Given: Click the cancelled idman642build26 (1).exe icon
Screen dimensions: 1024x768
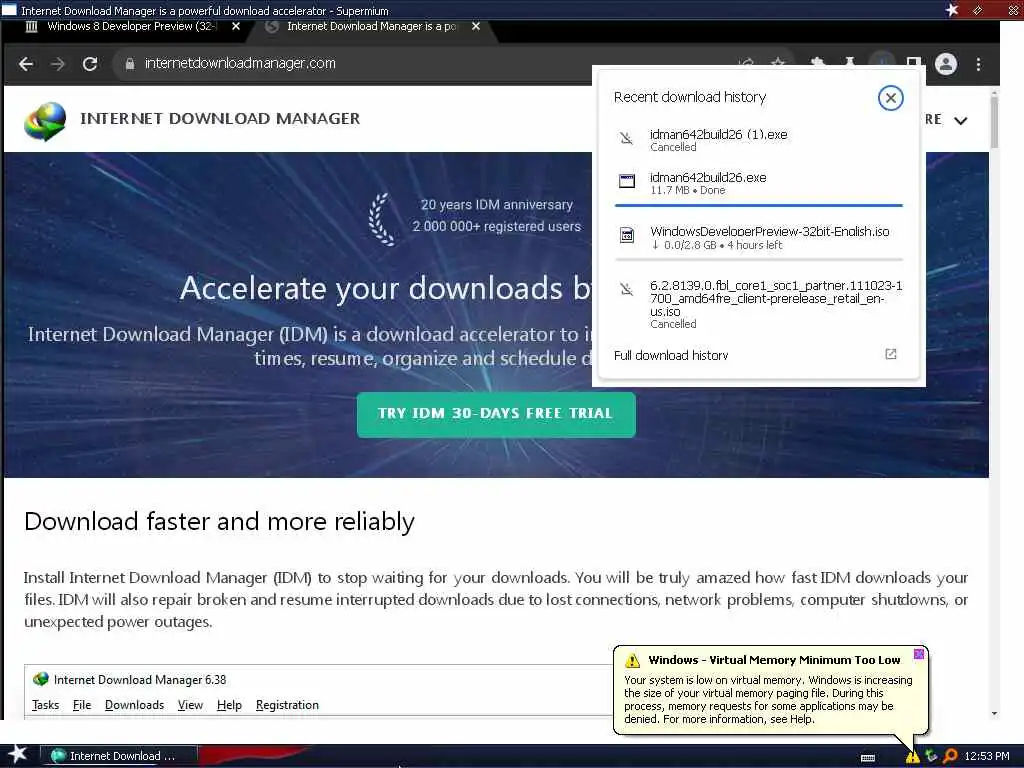Looking at the screenshot, I should point(626,138).
